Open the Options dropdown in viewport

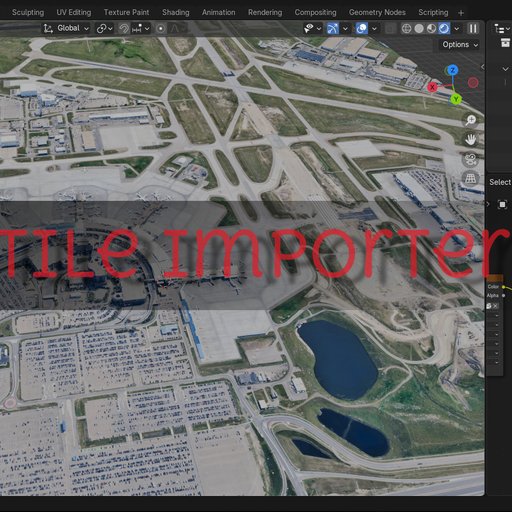point(460,45)
